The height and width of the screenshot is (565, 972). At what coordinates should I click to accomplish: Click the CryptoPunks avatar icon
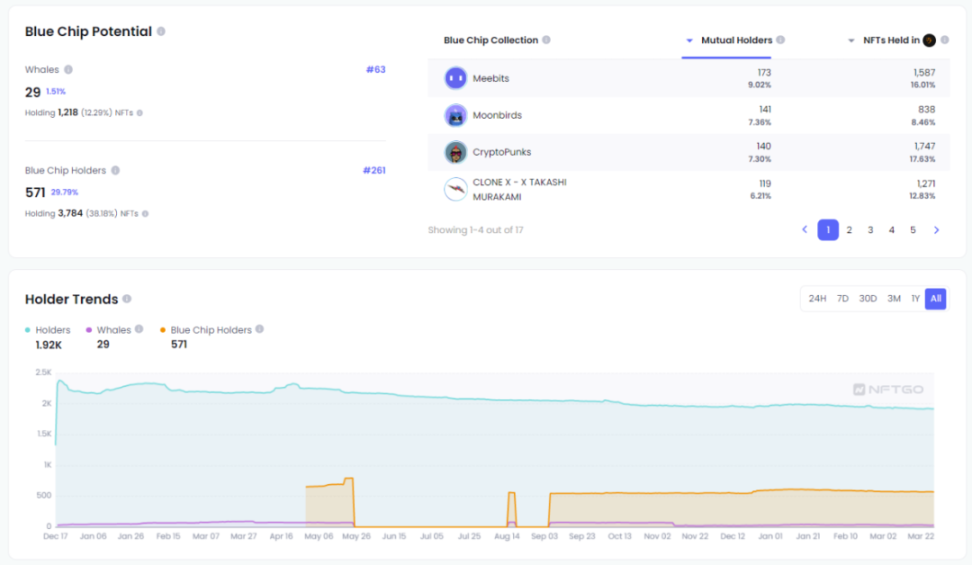pos(456,152)
